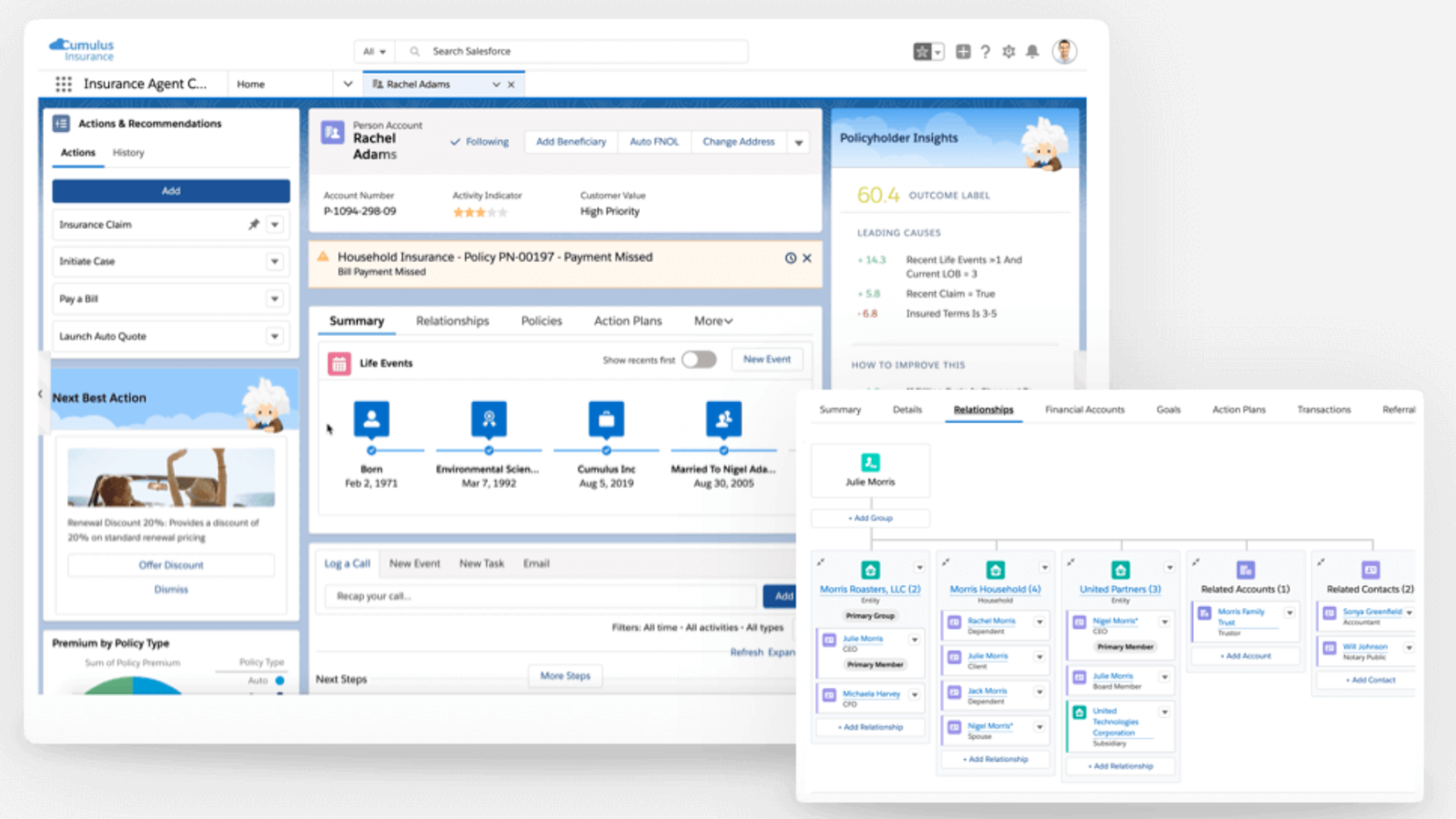Open the Transactions tab
Viewport: 1456px width, 819px height.
click(x=1324, y=410)
